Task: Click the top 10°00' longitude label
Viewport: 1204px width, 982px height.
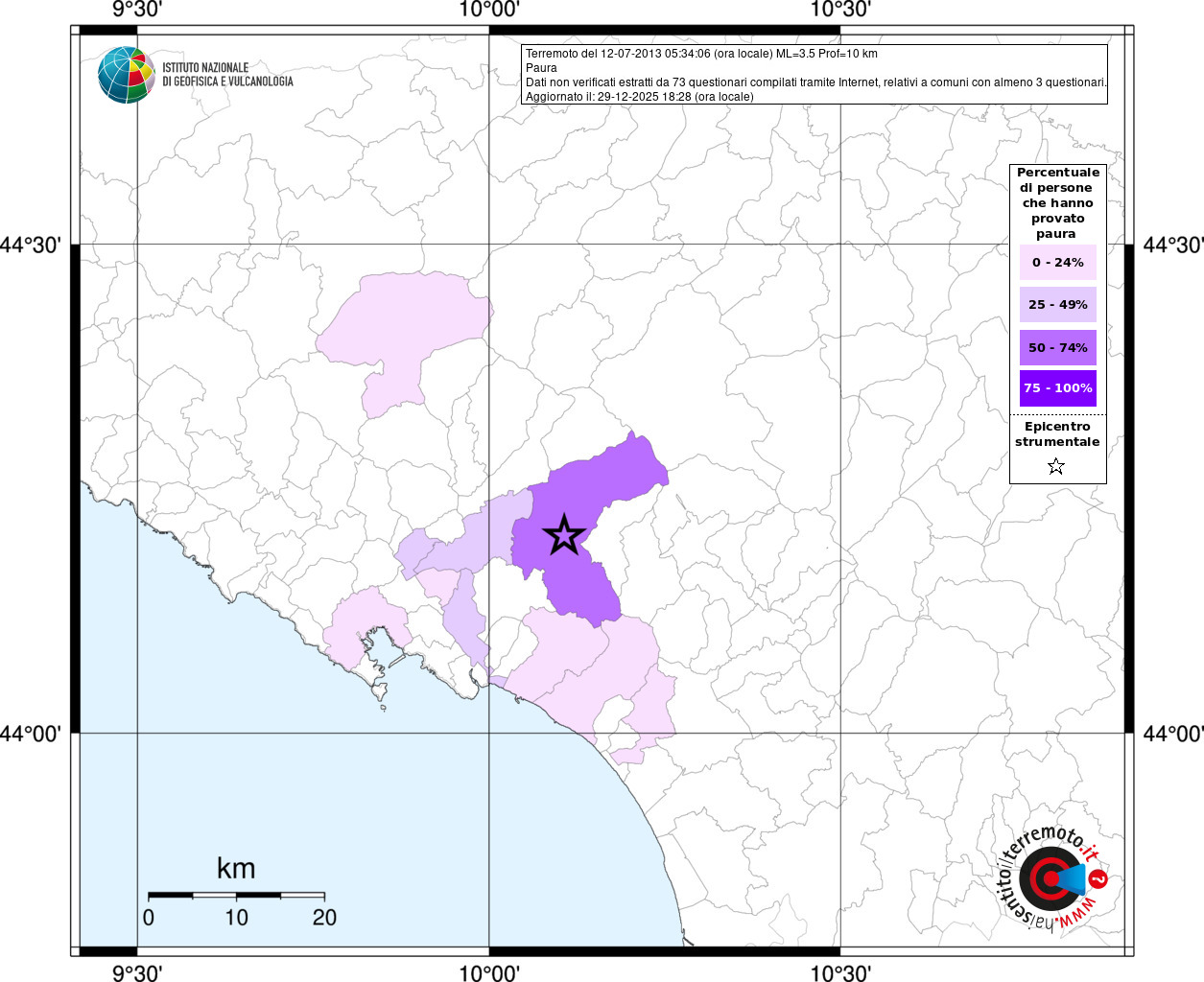Action: [489, 10]
